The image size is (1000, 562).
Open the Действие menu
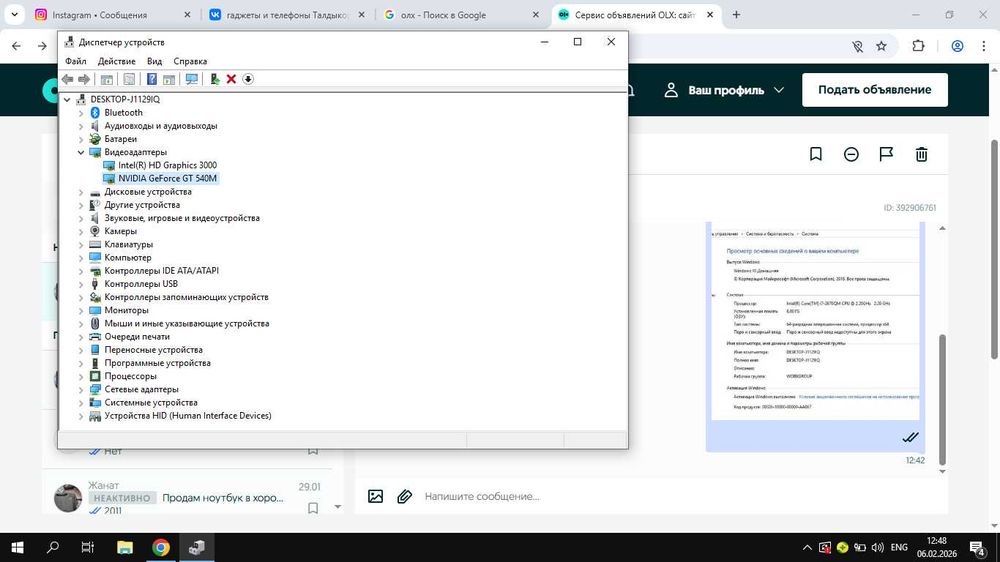116,61
